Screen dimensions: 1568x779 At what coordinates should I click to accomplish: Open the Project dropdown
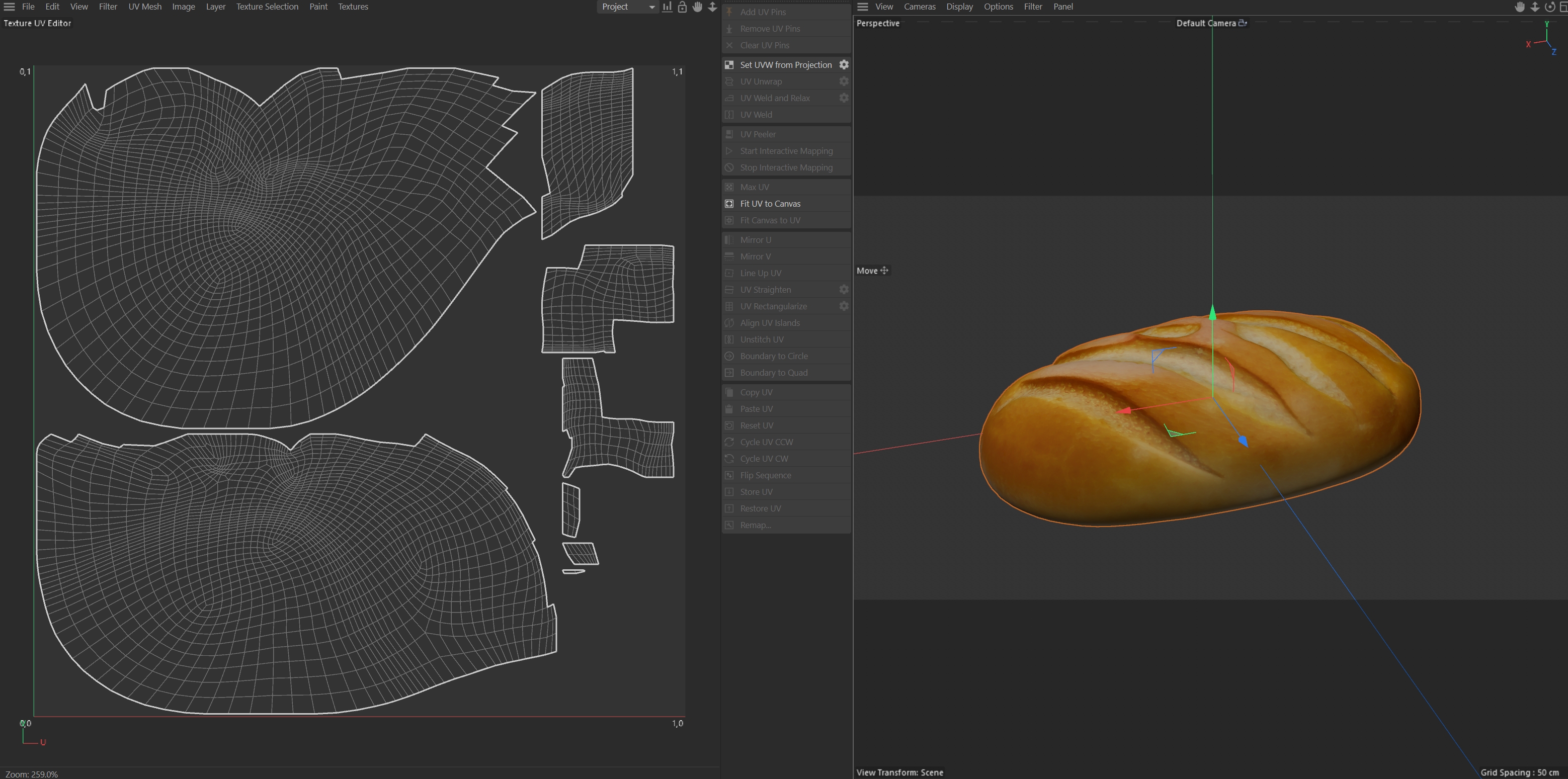(x=627, y=7)
